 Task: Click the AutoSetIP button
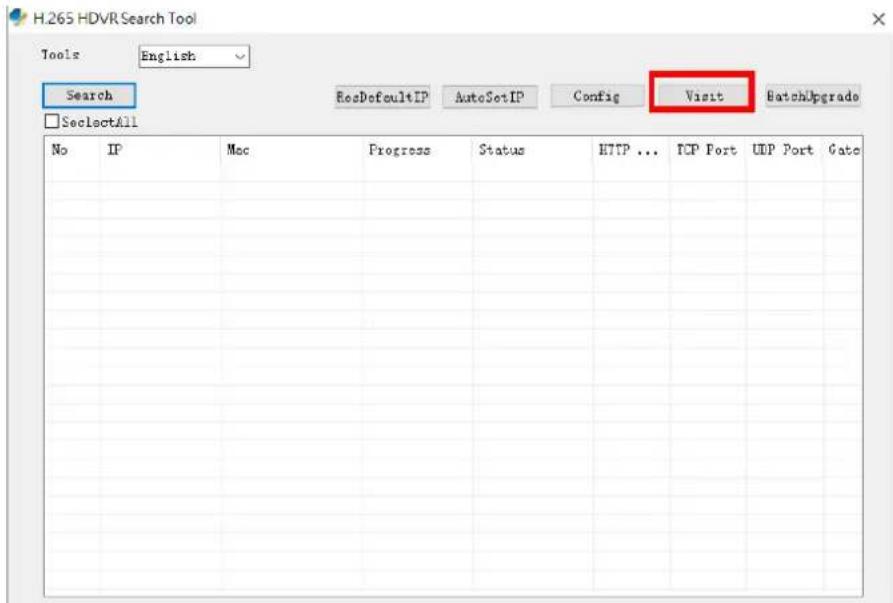tap(489, 97)
